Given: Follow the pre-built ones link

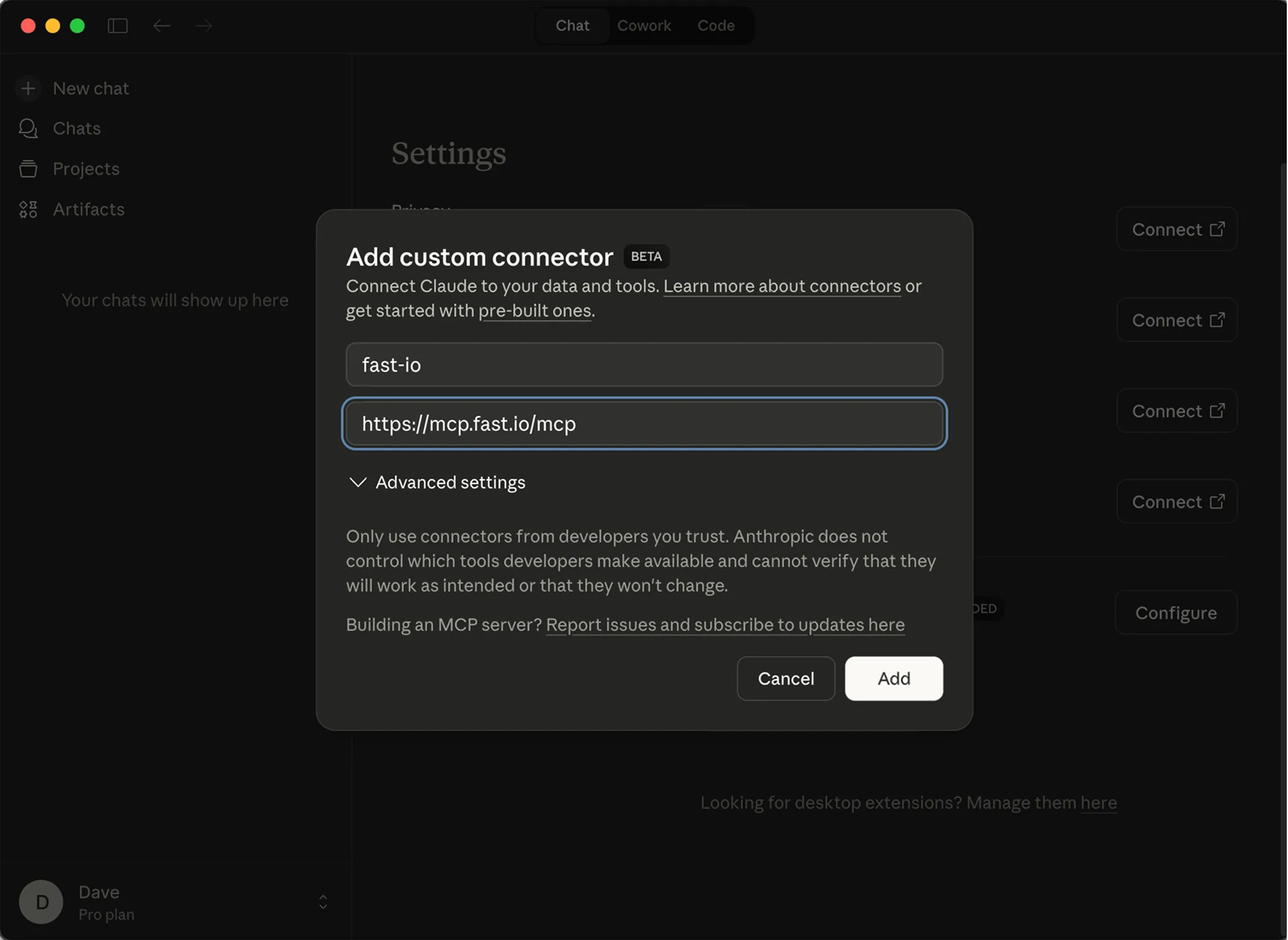Looking at the screenshot, I should click(x=535, y=311).
